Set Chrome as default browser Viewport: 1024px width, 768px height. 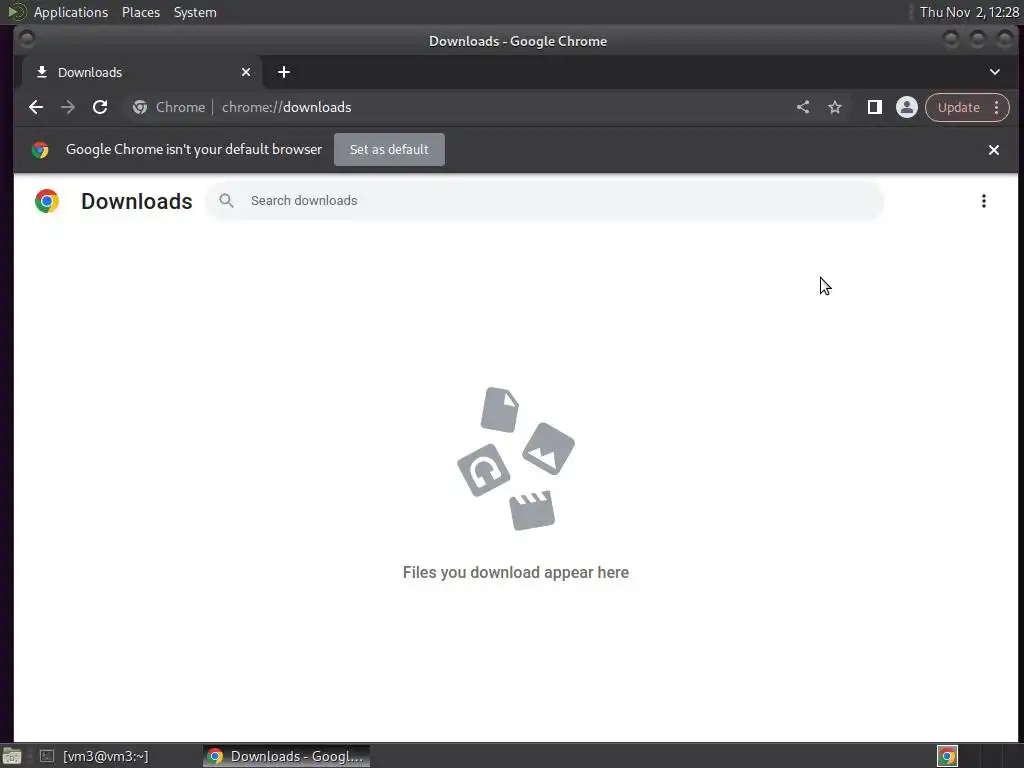pyautogui.click(x=389, y=150)
